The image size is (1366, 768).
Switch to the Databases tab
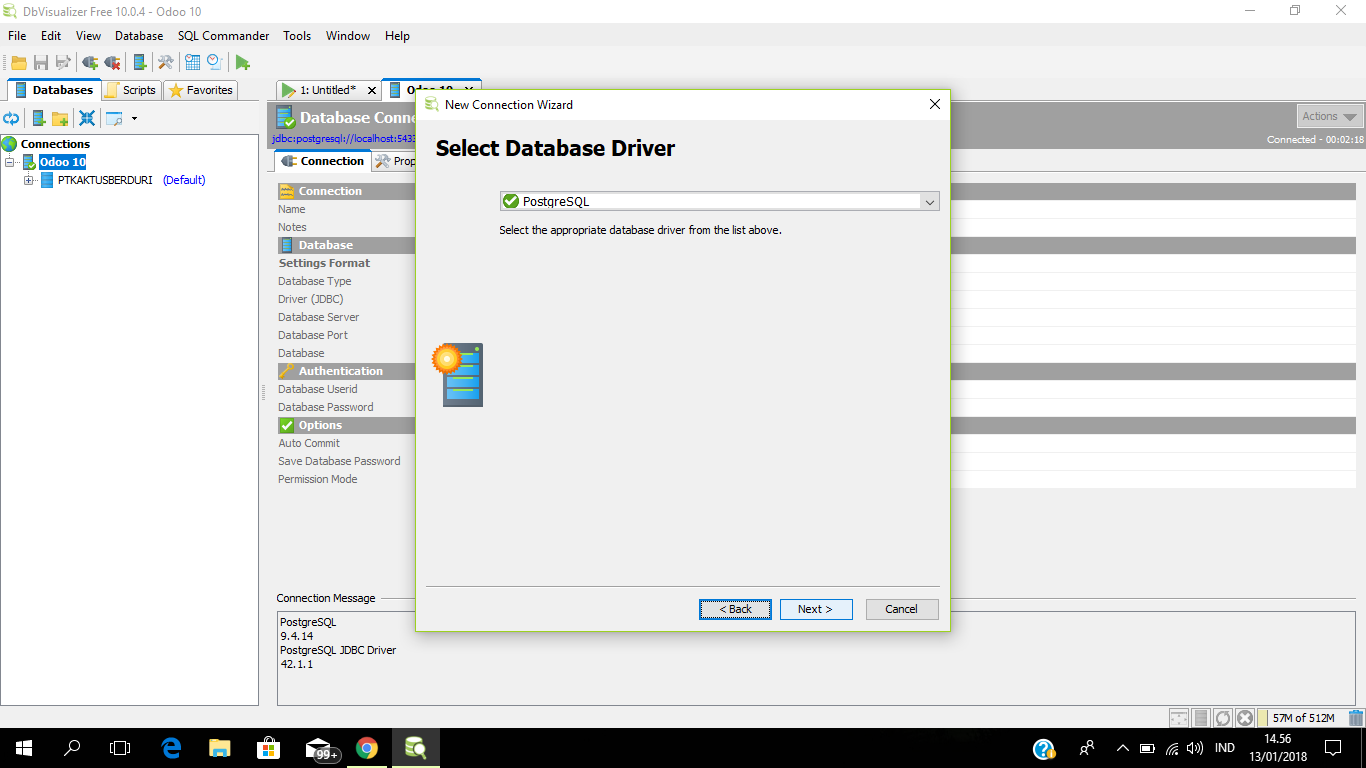54,90
